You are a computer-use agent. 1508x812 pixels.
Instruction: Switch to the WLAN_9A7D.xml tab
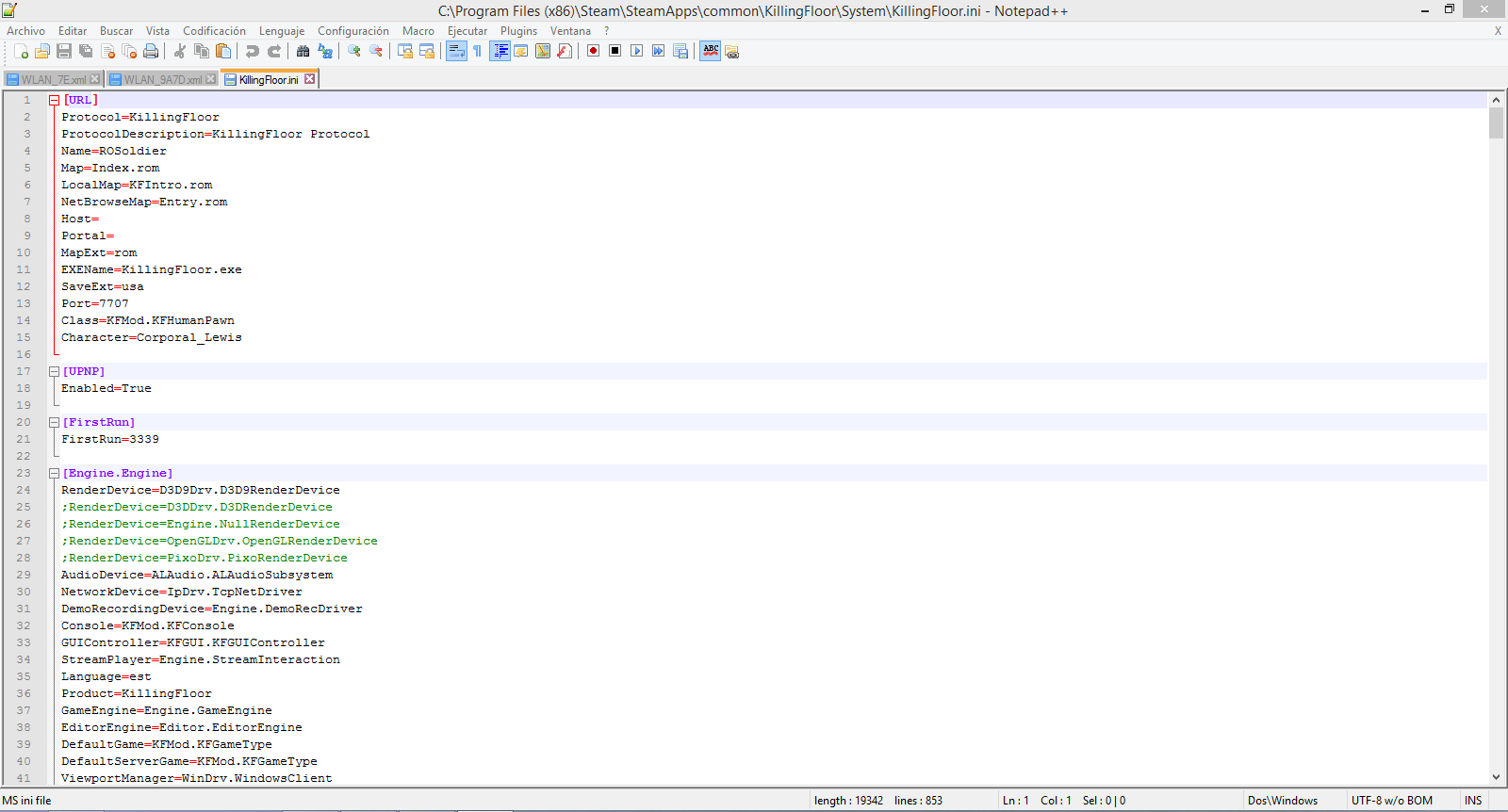[x=162, y=80]
